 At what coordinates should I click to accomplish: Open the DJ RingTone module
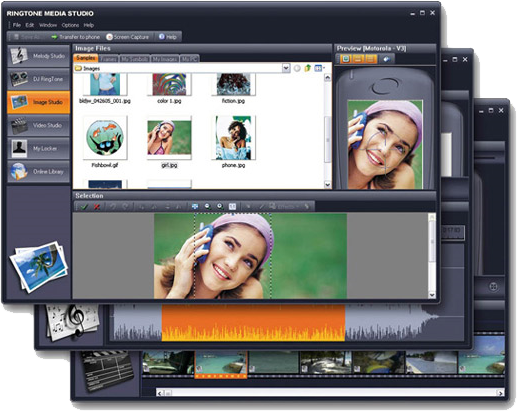38,79
